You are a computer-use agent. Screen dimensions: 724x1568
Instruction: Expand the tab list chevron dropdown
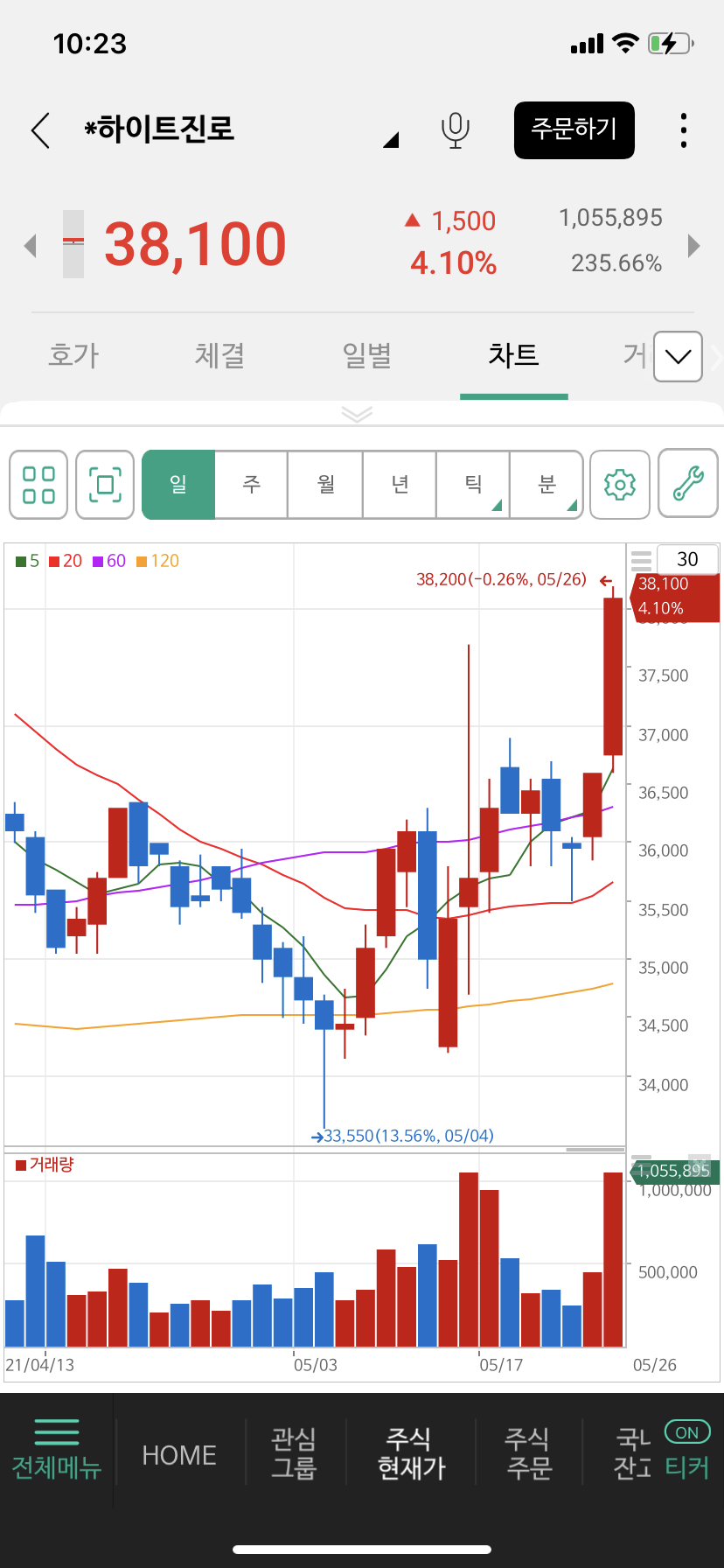click(678, 356)
